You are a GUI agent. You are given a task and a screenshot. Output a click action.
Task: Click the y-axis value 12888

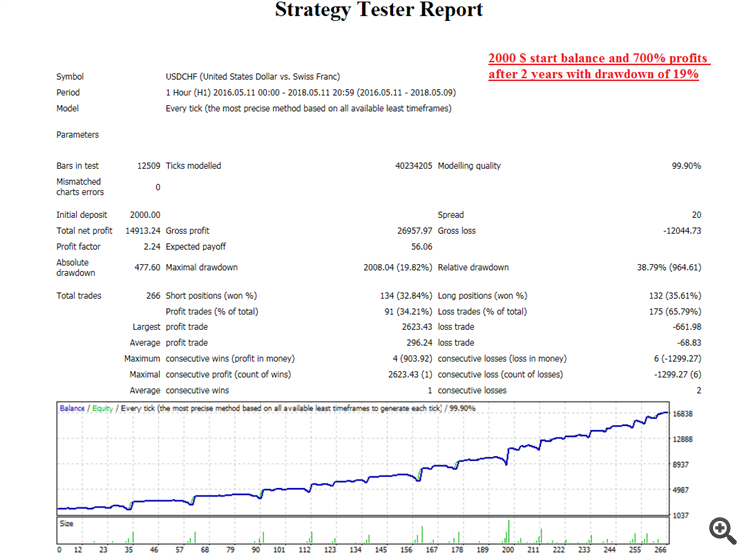tap(683, 439)
